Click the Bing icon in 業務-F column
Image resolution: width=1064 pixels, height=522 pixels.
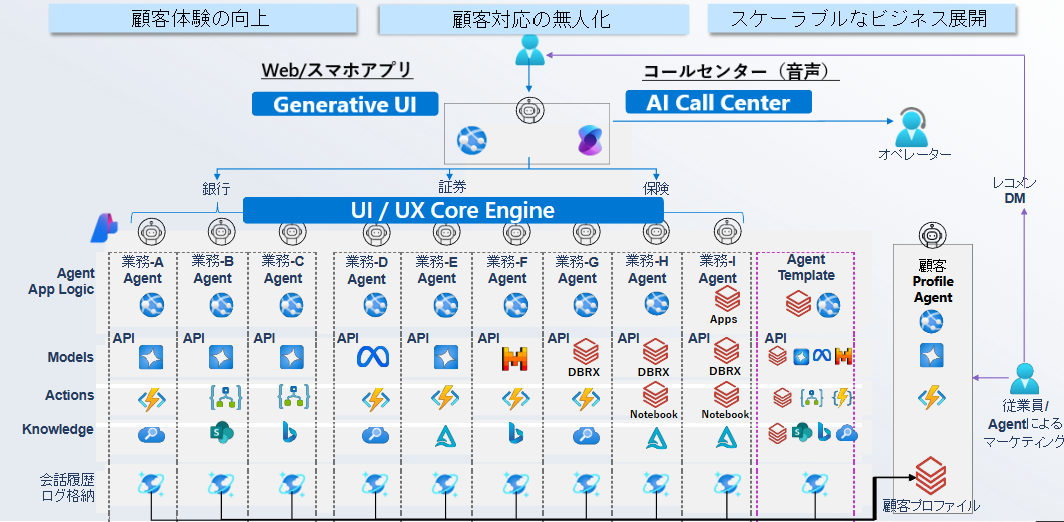(514, 433)
